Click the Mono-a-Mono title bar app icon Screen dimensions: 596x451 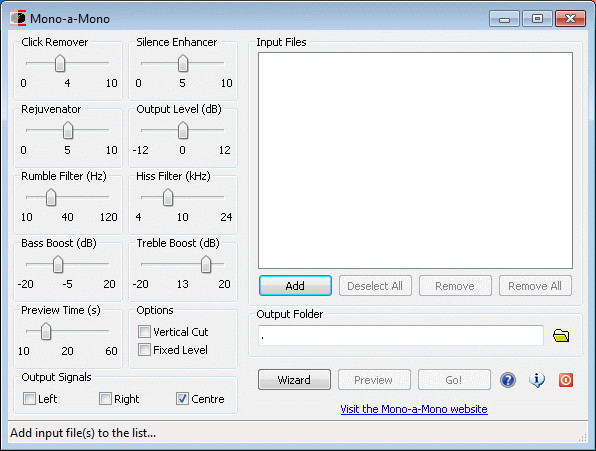pyautogui.click(x=18, y=18)
